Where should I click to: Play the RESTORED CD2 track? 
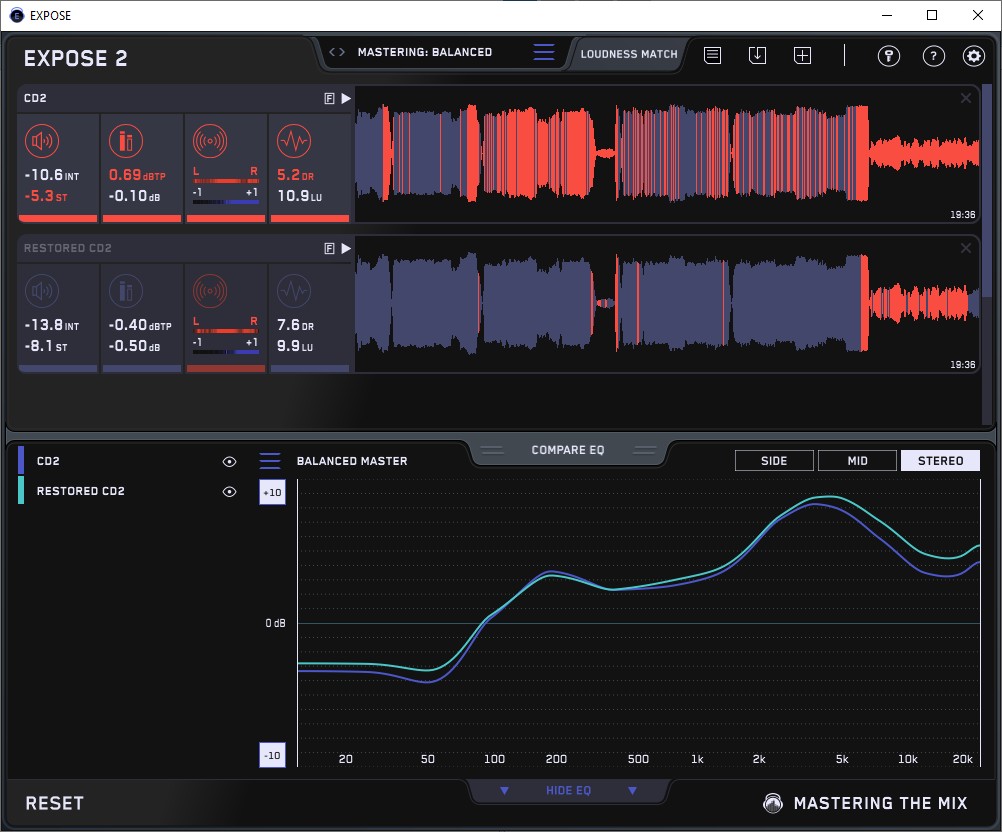(346, 249)
